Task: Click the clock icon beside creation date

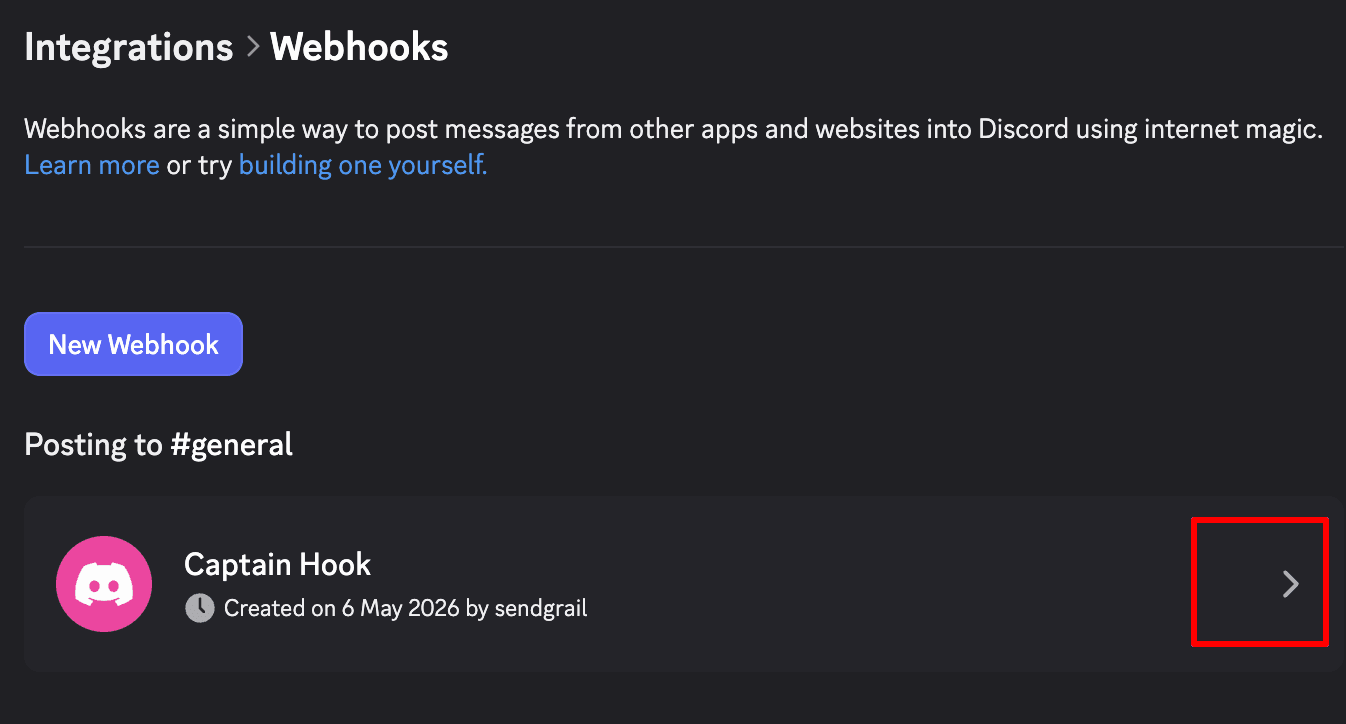Action: pyautogui.click(x=200, y=607)
